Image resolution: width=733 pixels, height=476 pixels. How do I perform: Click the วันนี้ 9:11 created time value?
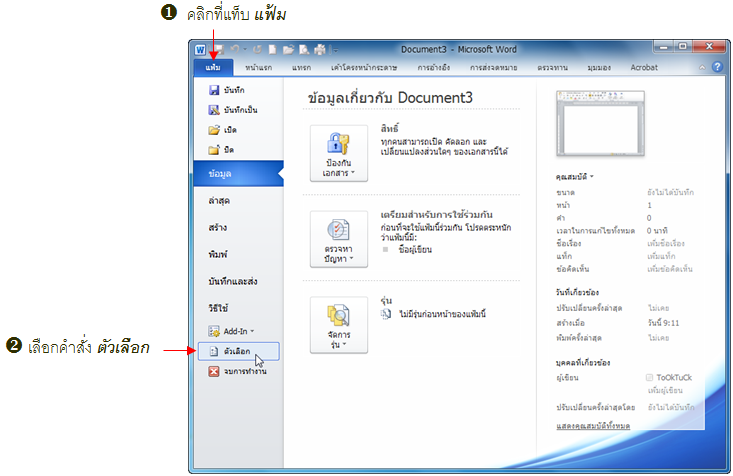tap(663, 323)
